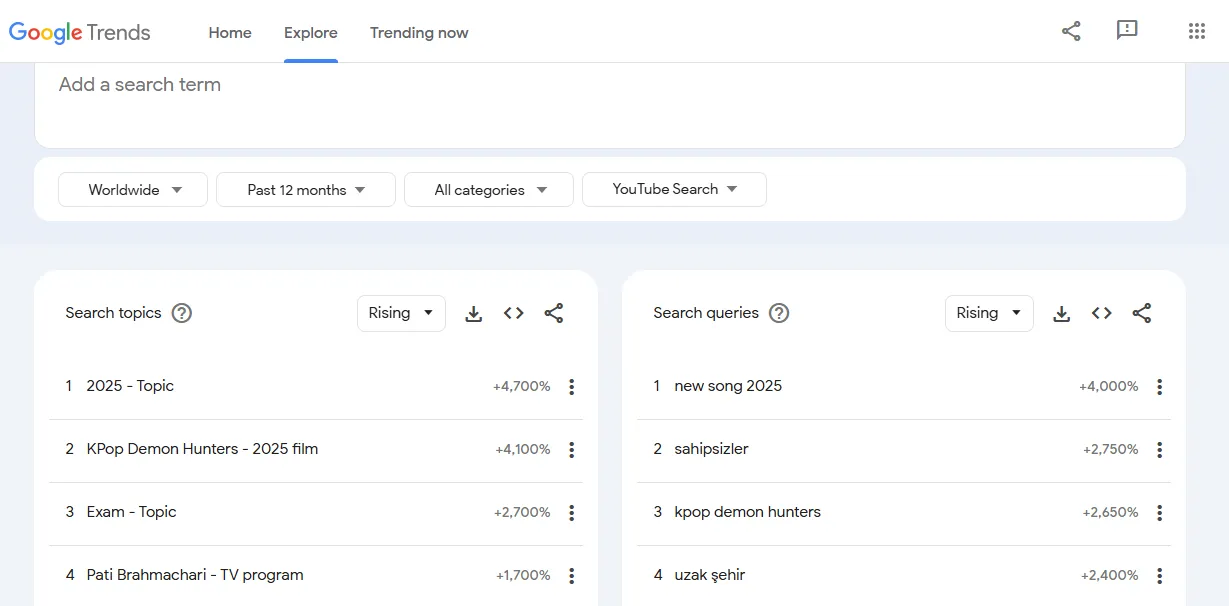Click the +2,400% value for uzak şehir
Image resolution: width=1229 pixels, height=606 pixels.
(1110, 576)
